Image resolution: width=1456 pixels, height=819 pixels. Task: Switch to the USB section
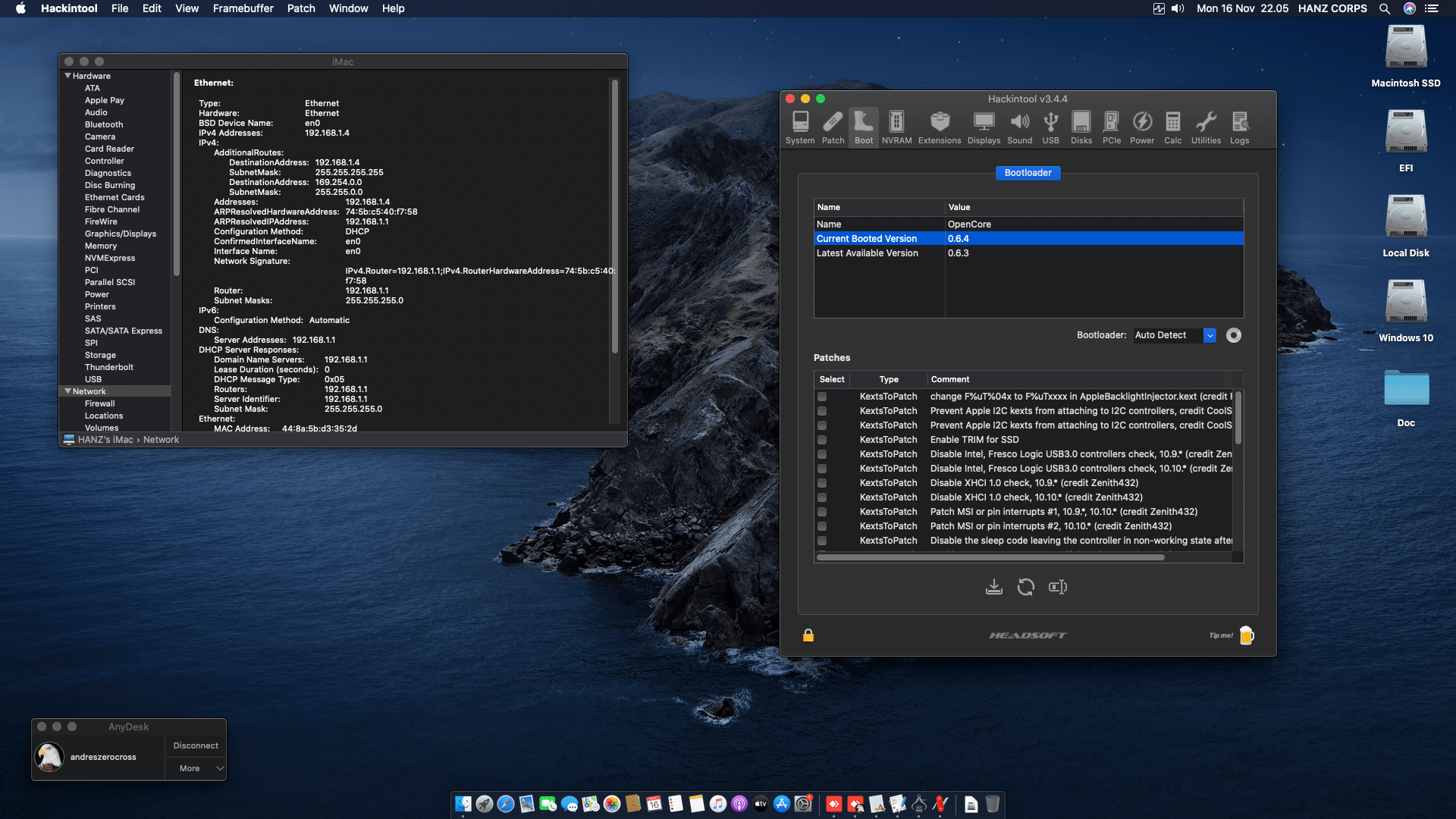point(1051,126)
